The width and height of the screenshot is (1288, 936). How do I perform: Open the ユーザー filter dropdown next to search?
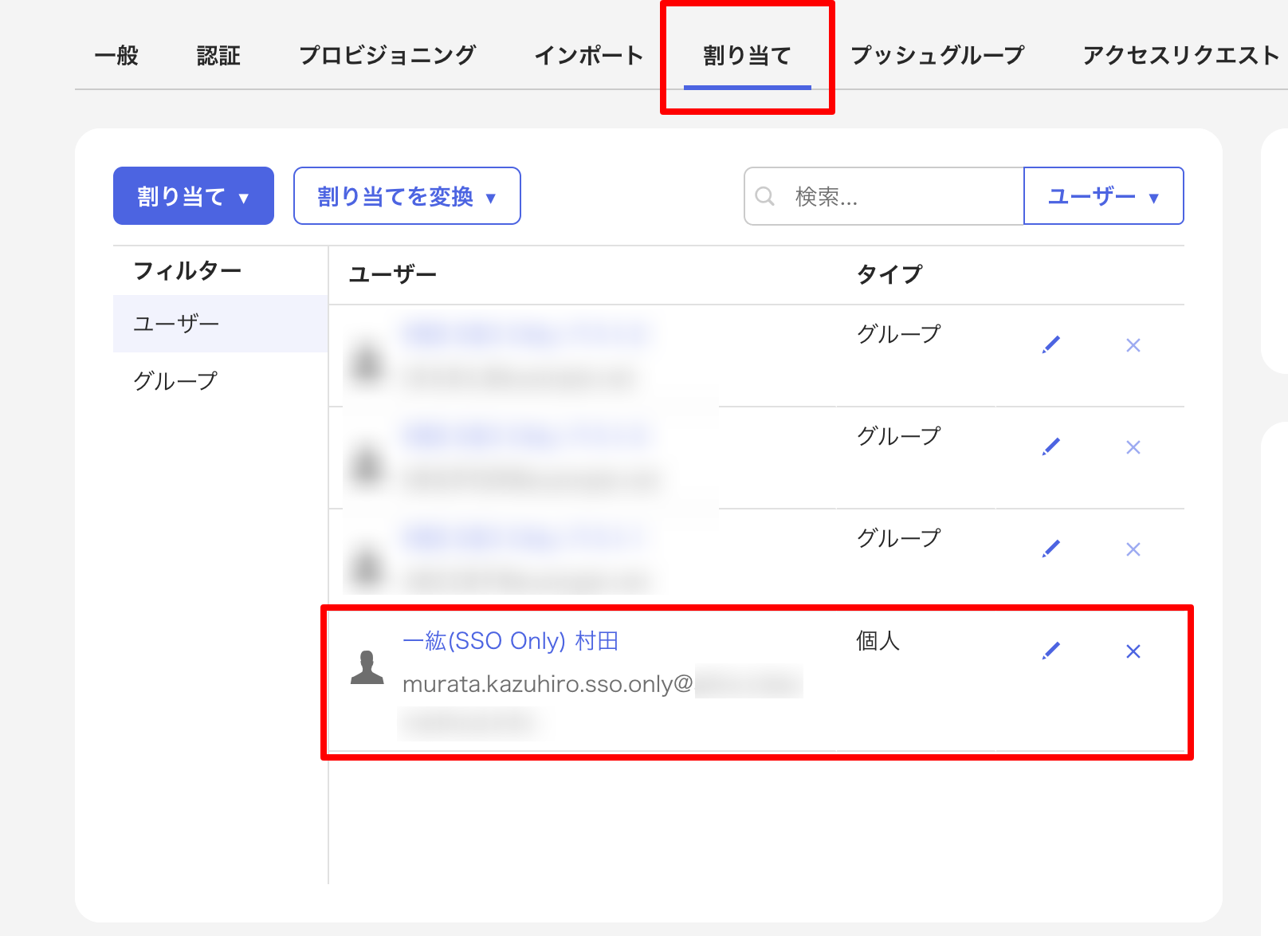(x=1103, y=196)
